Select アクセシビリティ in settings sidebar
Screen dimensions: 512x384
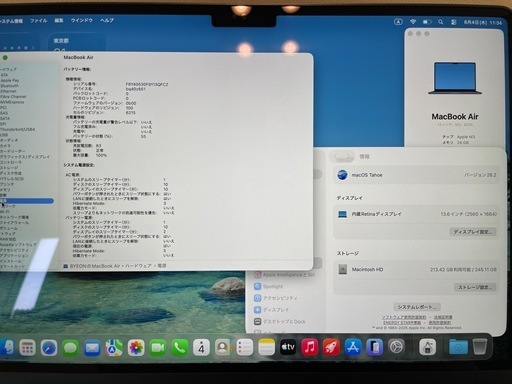pyautogui.click(x=275, y=298)
